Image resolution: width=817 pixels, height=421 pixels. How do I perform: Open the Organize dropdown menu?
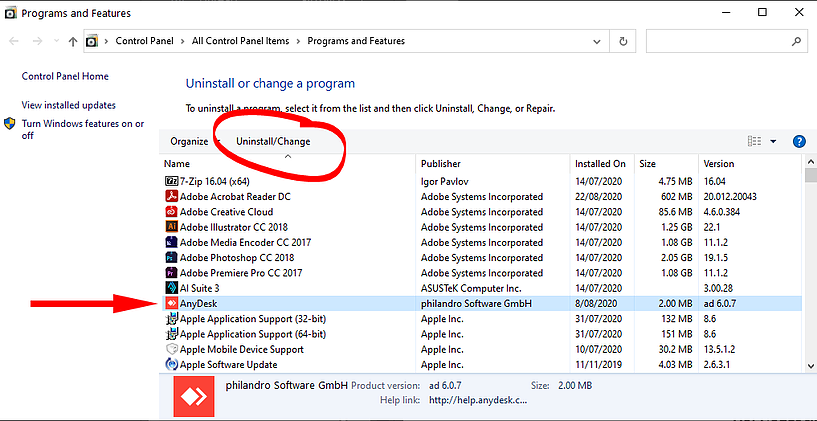pos(195,141)
